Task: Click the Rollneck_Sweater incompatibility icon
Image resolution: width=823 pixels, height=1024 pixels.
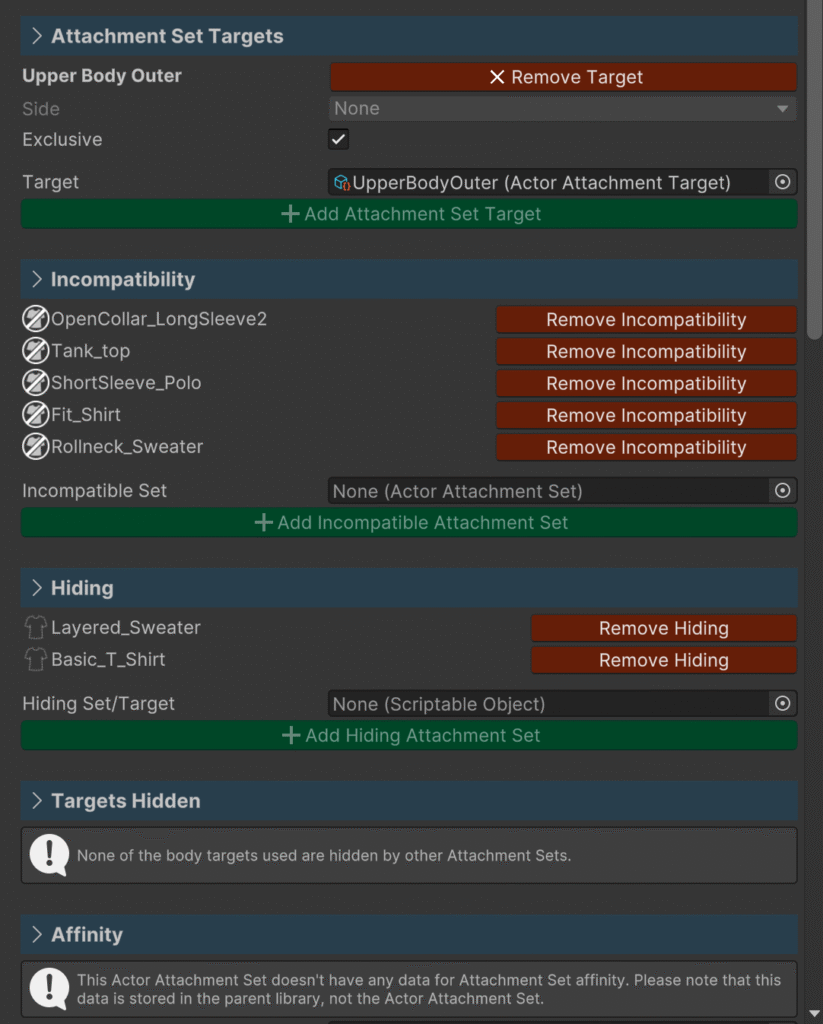Action: (x=36, y=447)
